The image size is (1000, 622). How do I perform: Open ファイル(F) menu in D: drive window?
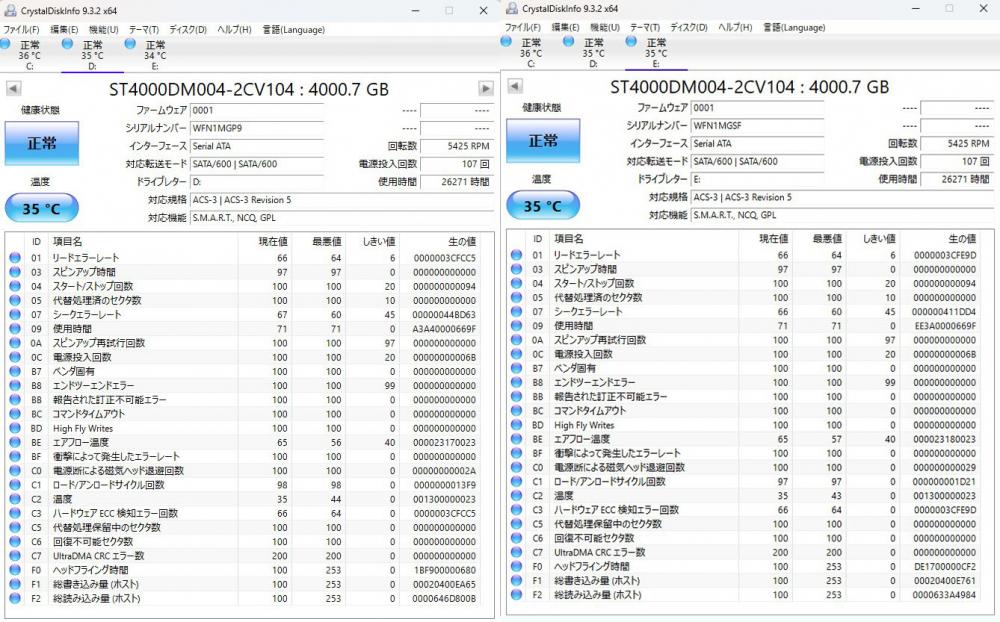point(21,29)
